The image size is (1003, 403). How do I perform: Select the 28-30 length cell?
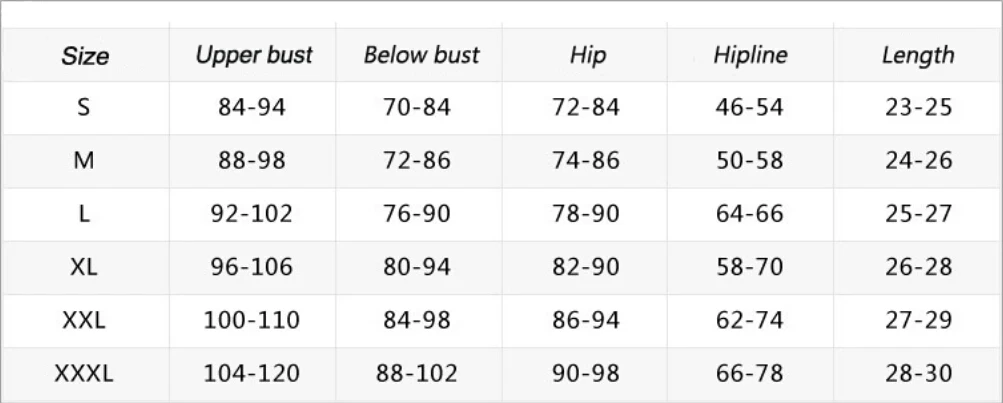[x=919, y=373]
